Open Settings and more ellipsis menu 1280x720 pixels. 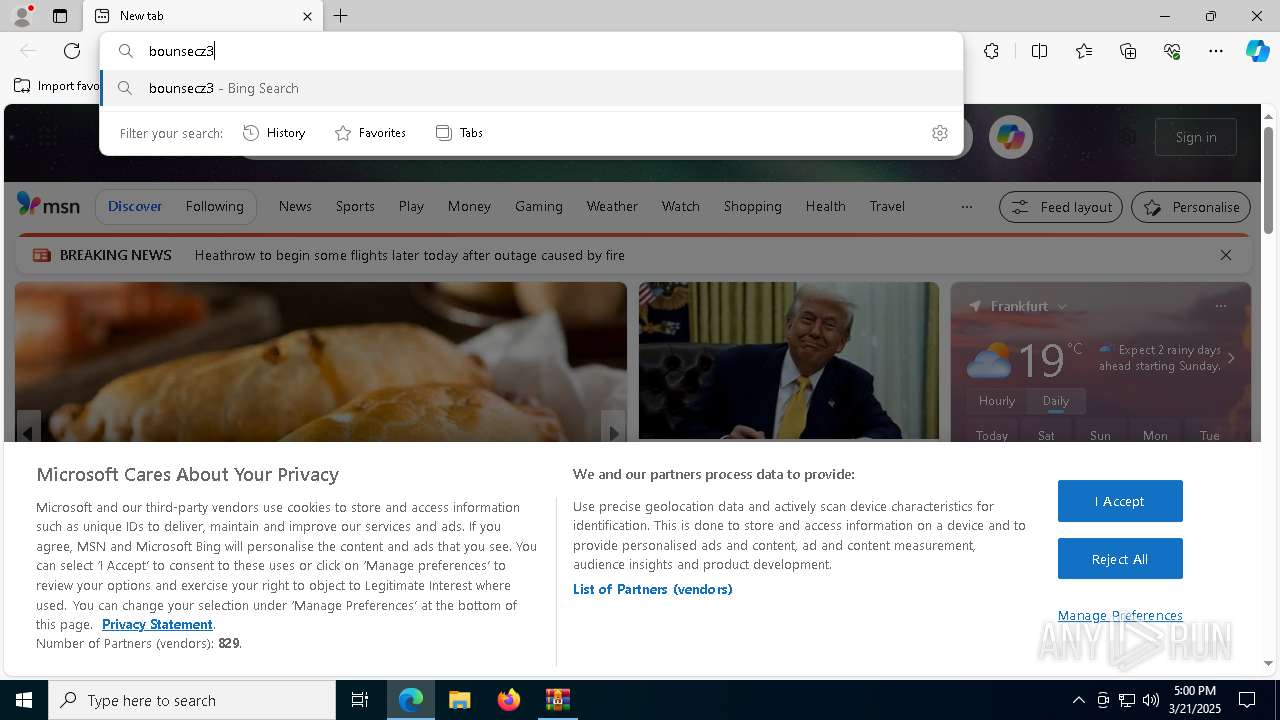pyautogui.click(x=1216, y=51)
